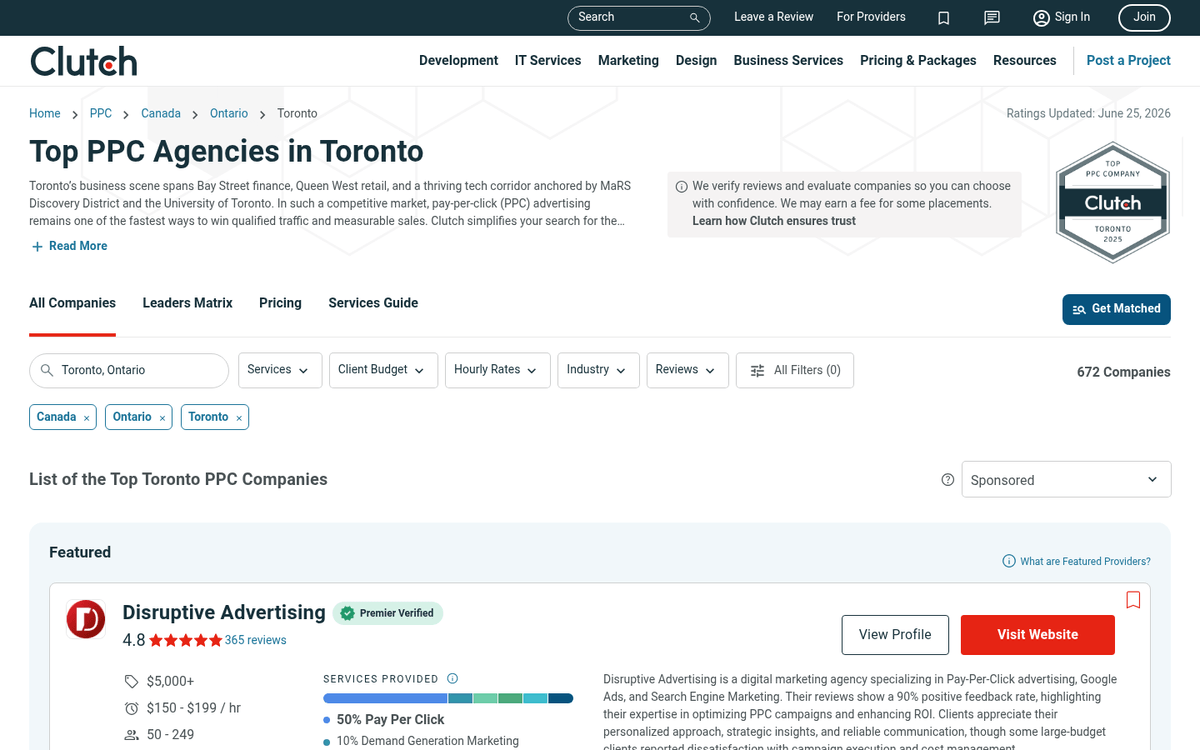Click the Sign In user icon
The image size is (1200, 750).
coord(1042,17)
